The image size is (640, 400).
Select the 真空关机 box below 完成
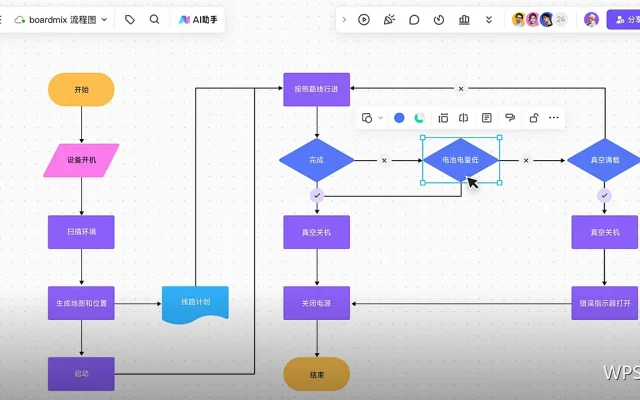[x=317, y=232]
